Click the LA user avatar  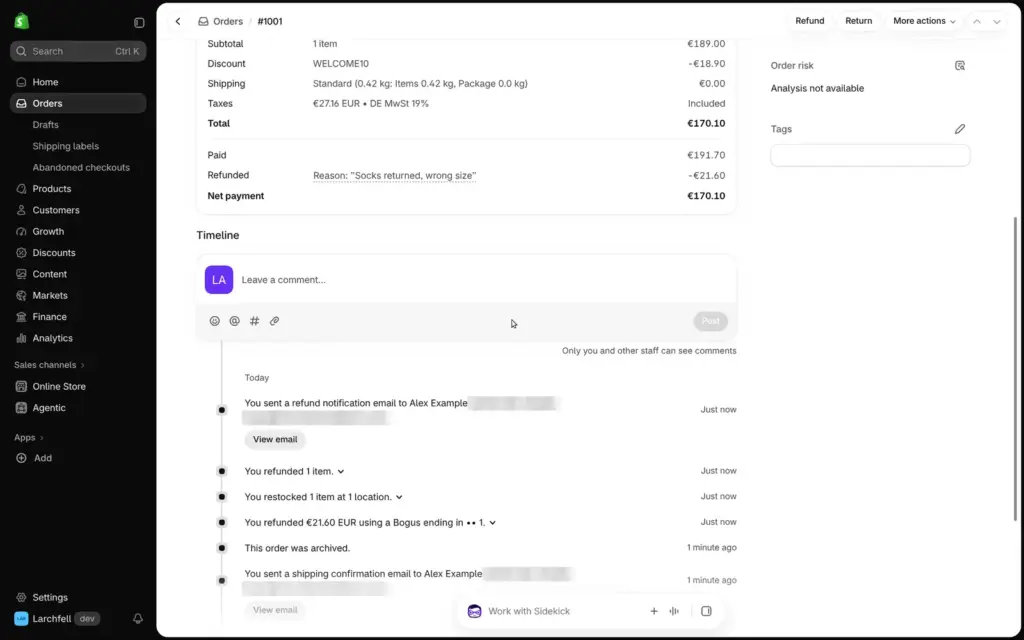click(x=219, y=280)
